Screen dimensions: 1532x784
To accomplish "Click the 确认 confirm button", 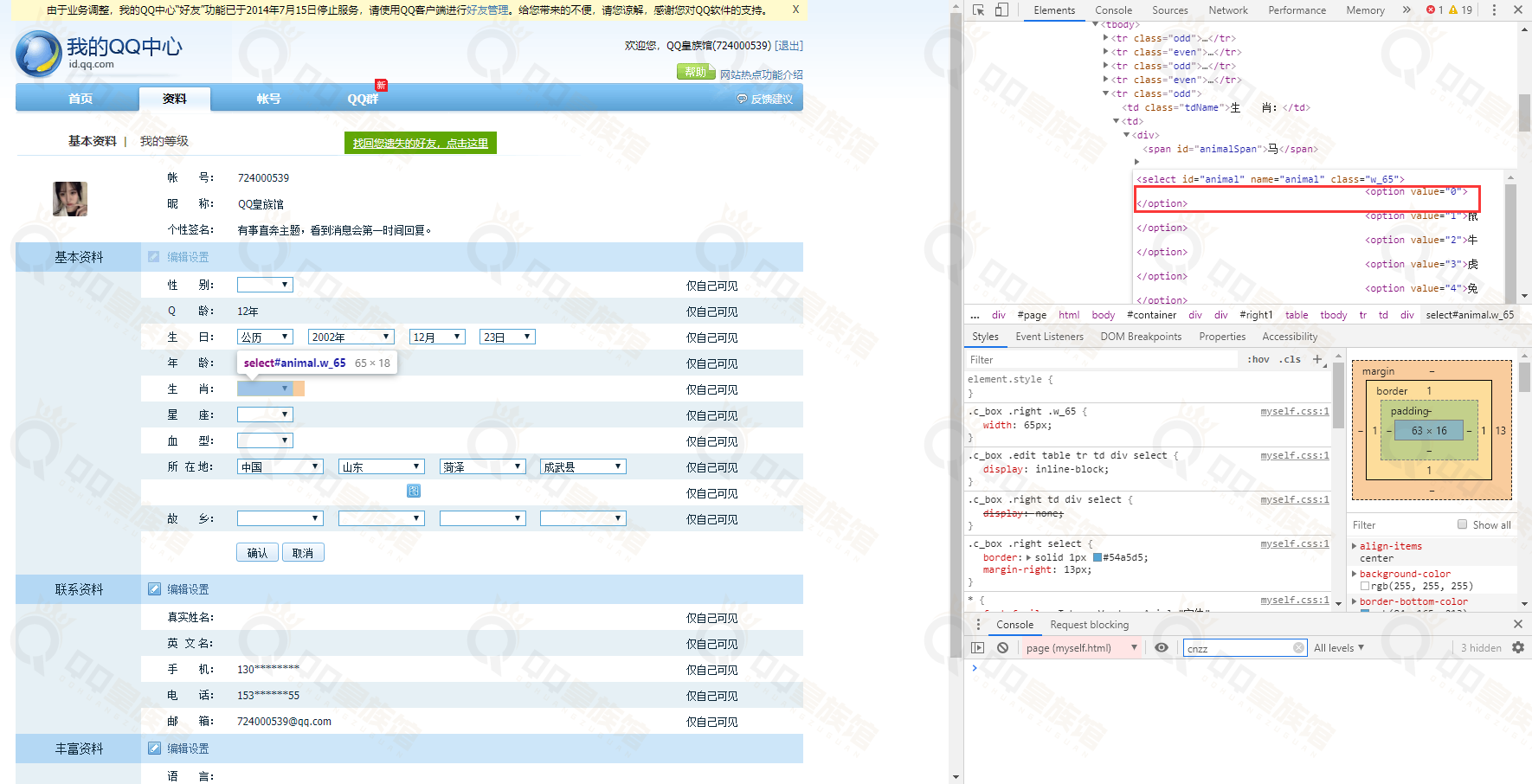I will tap(257, 553).
